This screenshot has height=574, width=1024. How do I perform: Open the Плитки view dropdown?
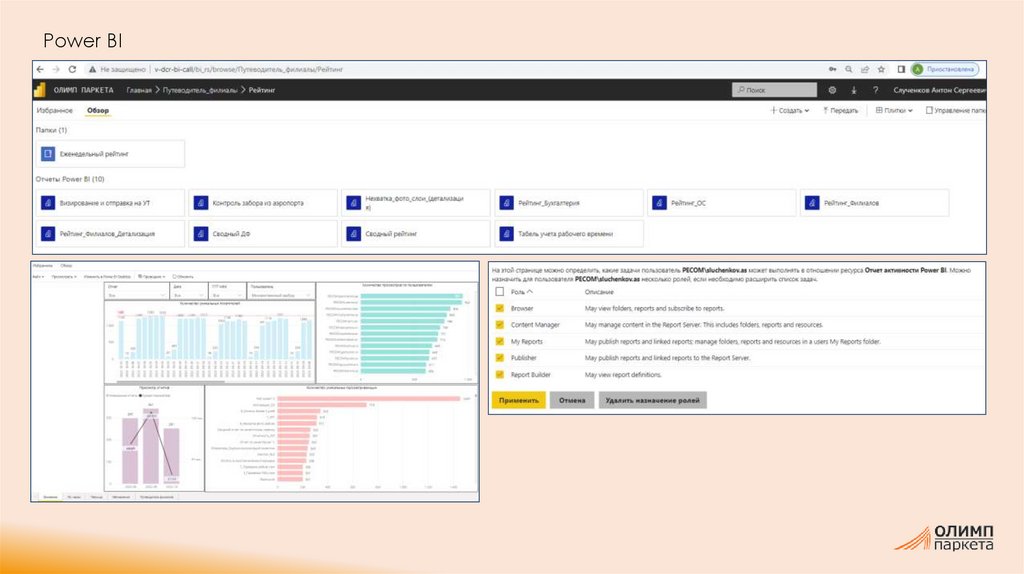(x=894, y=111)
